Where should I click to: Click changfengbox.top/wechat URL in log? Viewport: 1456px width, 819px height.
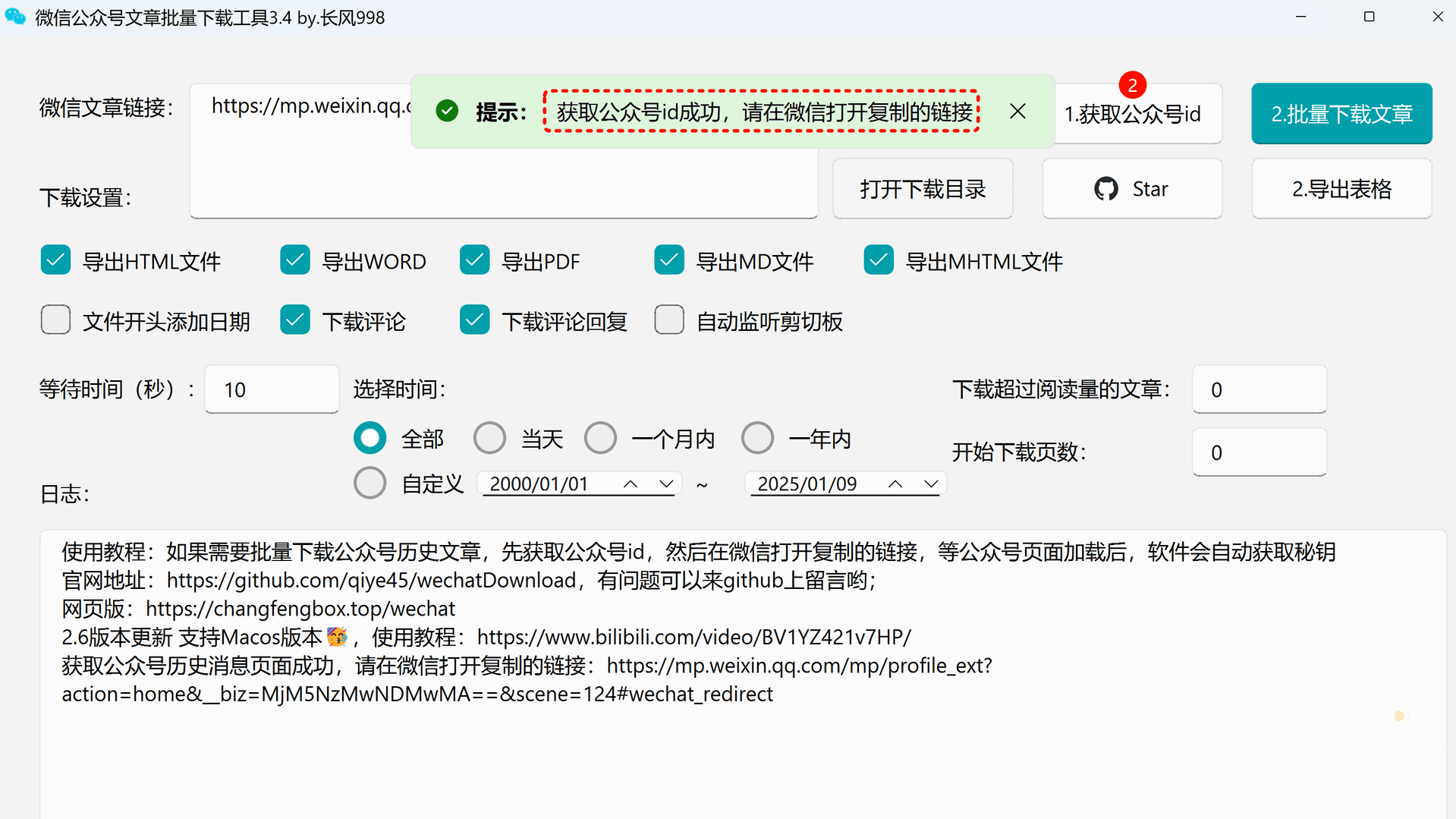pos(300,609)
